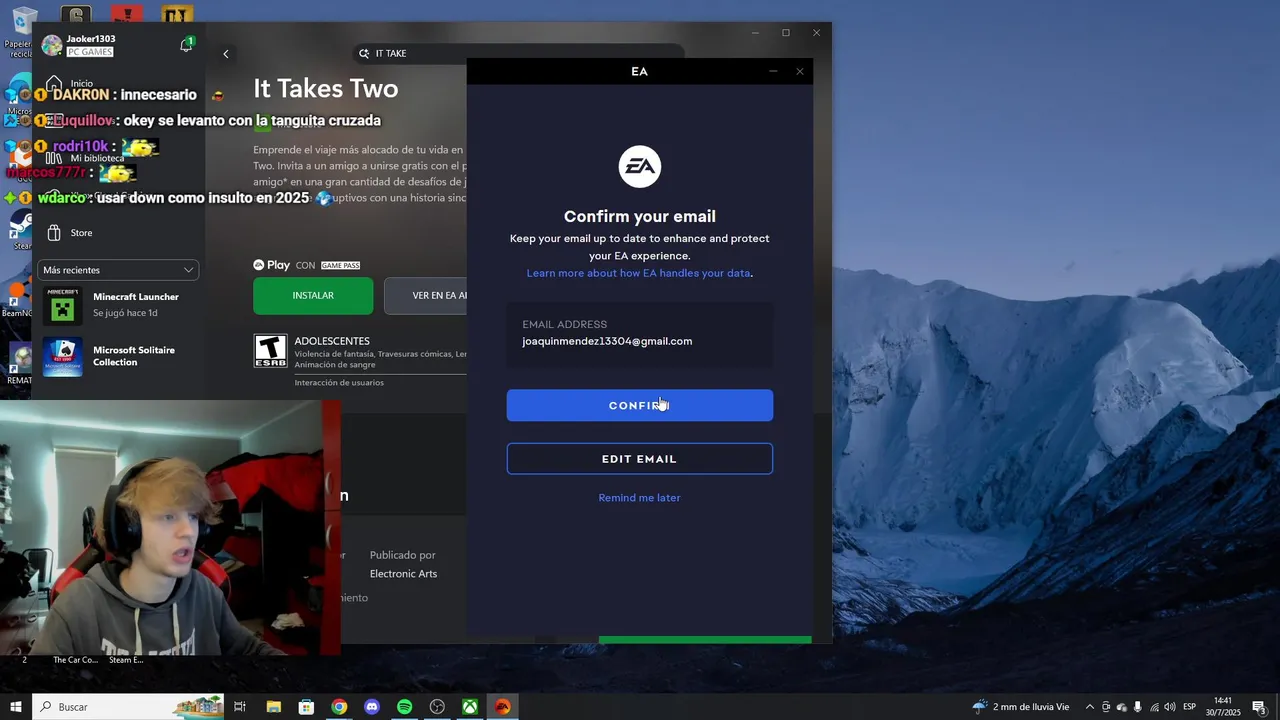
Task: Open the Windows notification center icon
Action: click(x=1259, y=707)
